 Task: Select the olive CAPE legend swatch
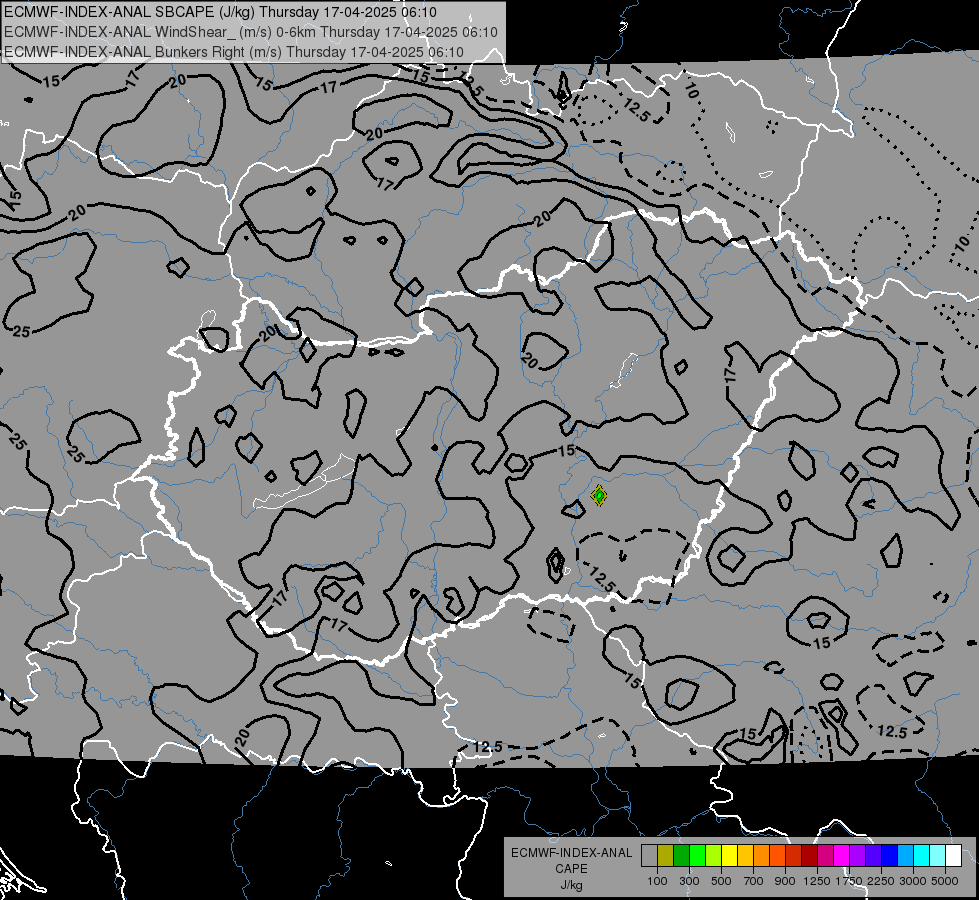click(x=666, y=856)
